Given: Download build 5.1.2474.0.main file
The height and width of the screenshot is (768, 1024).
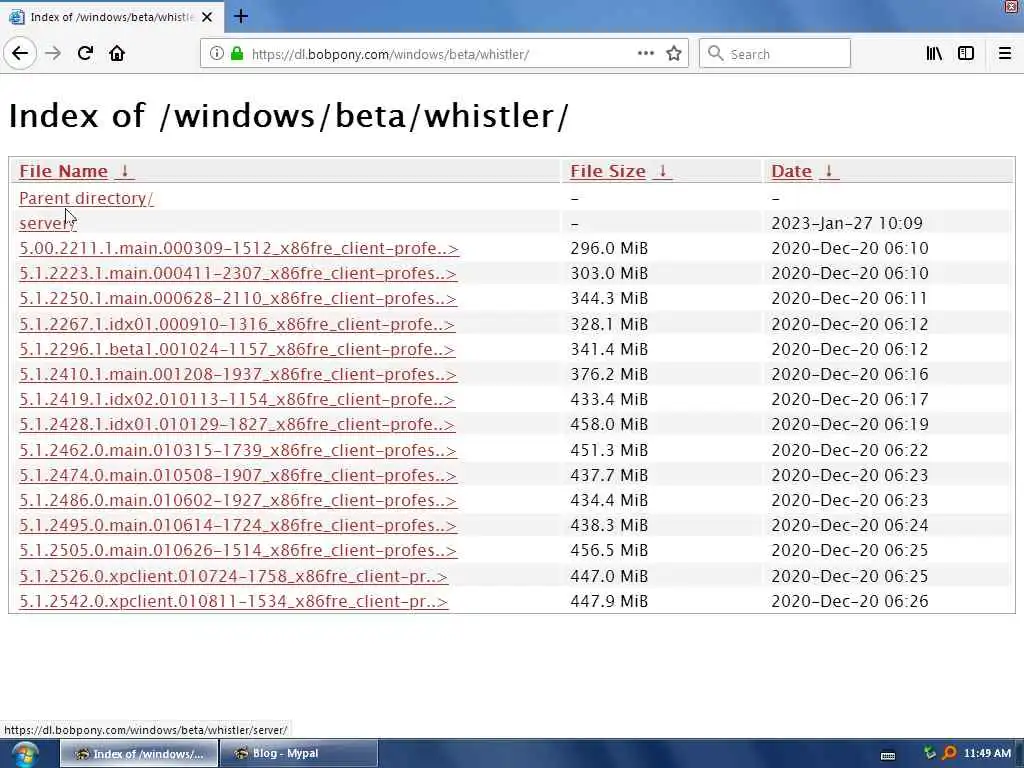Looking at the screenshot, I should point(238,475).
